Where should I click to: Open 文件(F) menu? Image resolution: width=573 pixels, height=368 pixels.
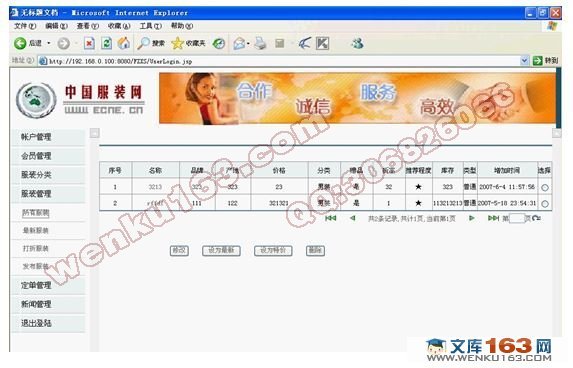coord(25,26)
